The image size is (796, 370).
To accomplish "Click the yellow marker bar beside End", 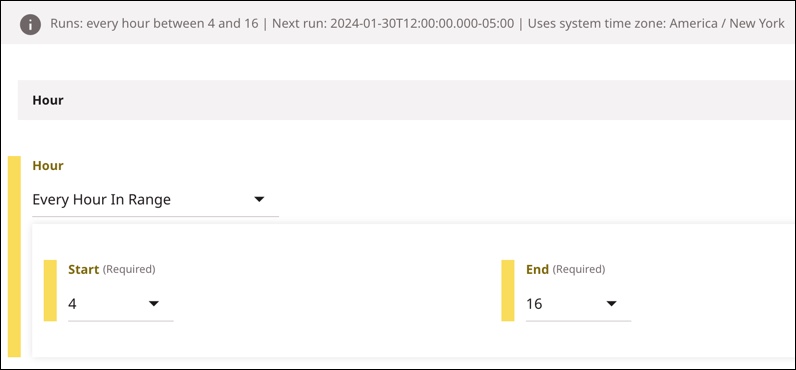I will tap(508, 290).
